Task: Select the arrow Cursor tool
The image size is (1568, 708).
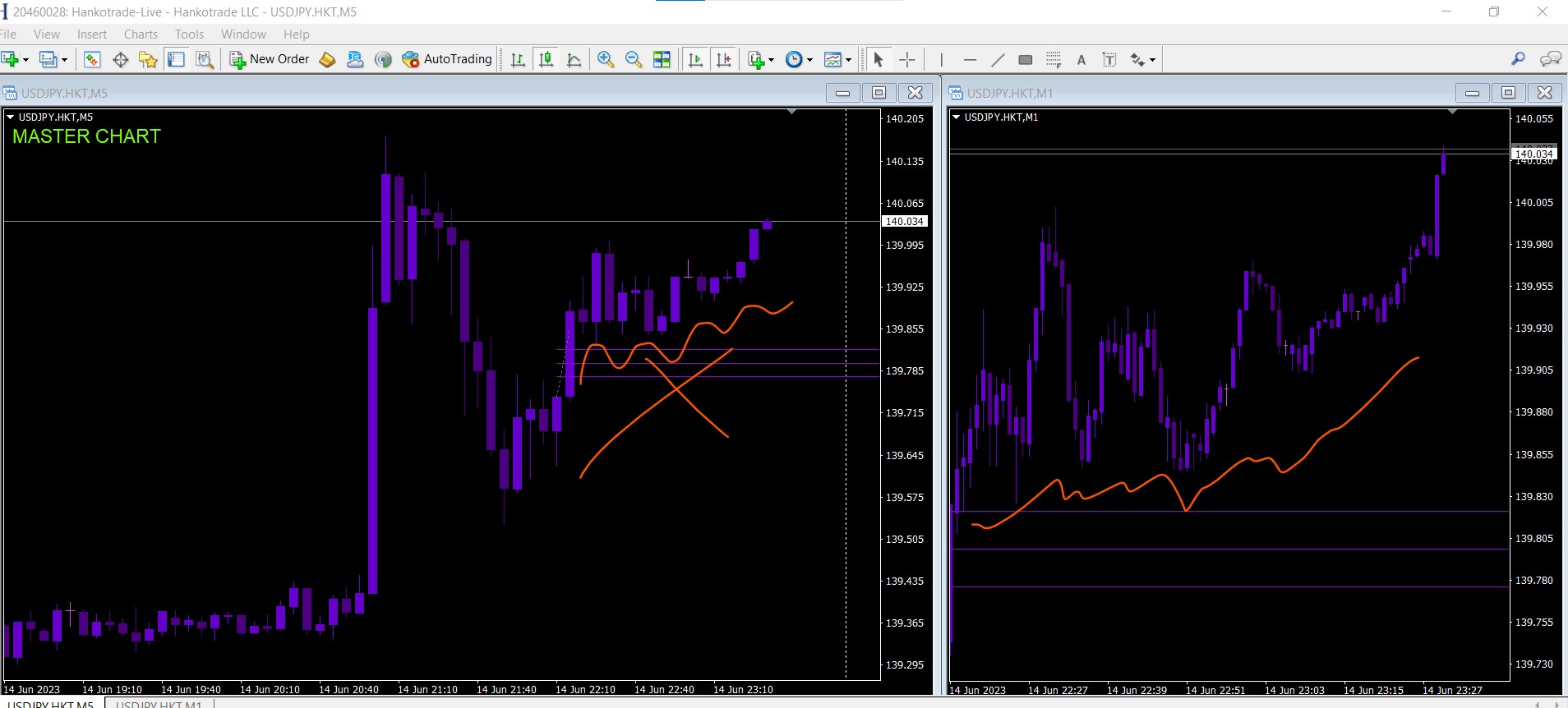Action: 879,59
